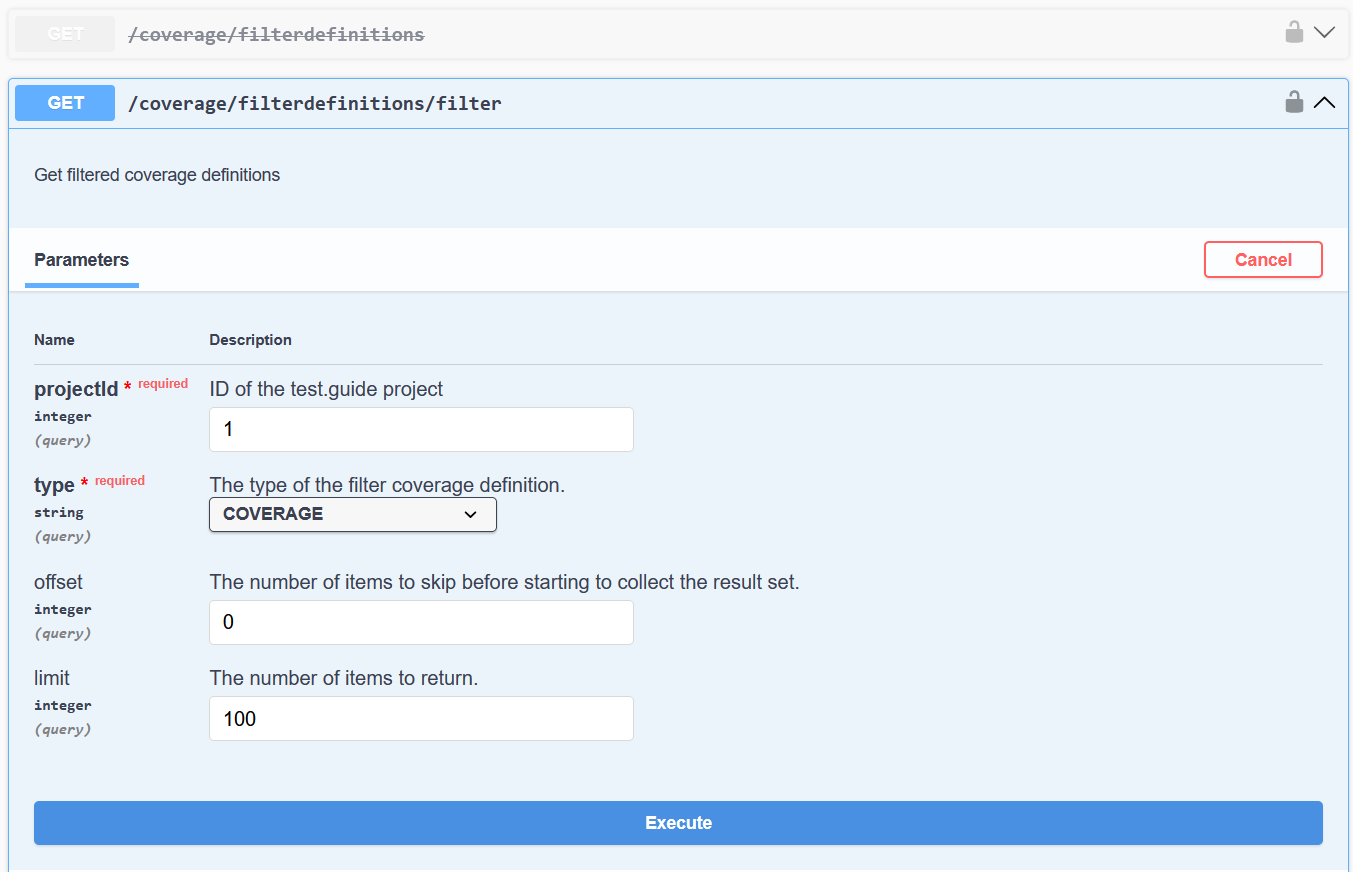The image size is (1353, 872).
Task: Switch to the Parameters tab
Action: [x=81, y=260]
